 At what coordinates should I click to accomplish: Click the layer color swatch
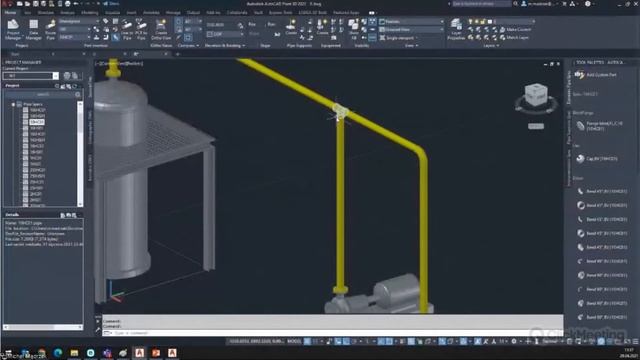(x=490, y=21)
